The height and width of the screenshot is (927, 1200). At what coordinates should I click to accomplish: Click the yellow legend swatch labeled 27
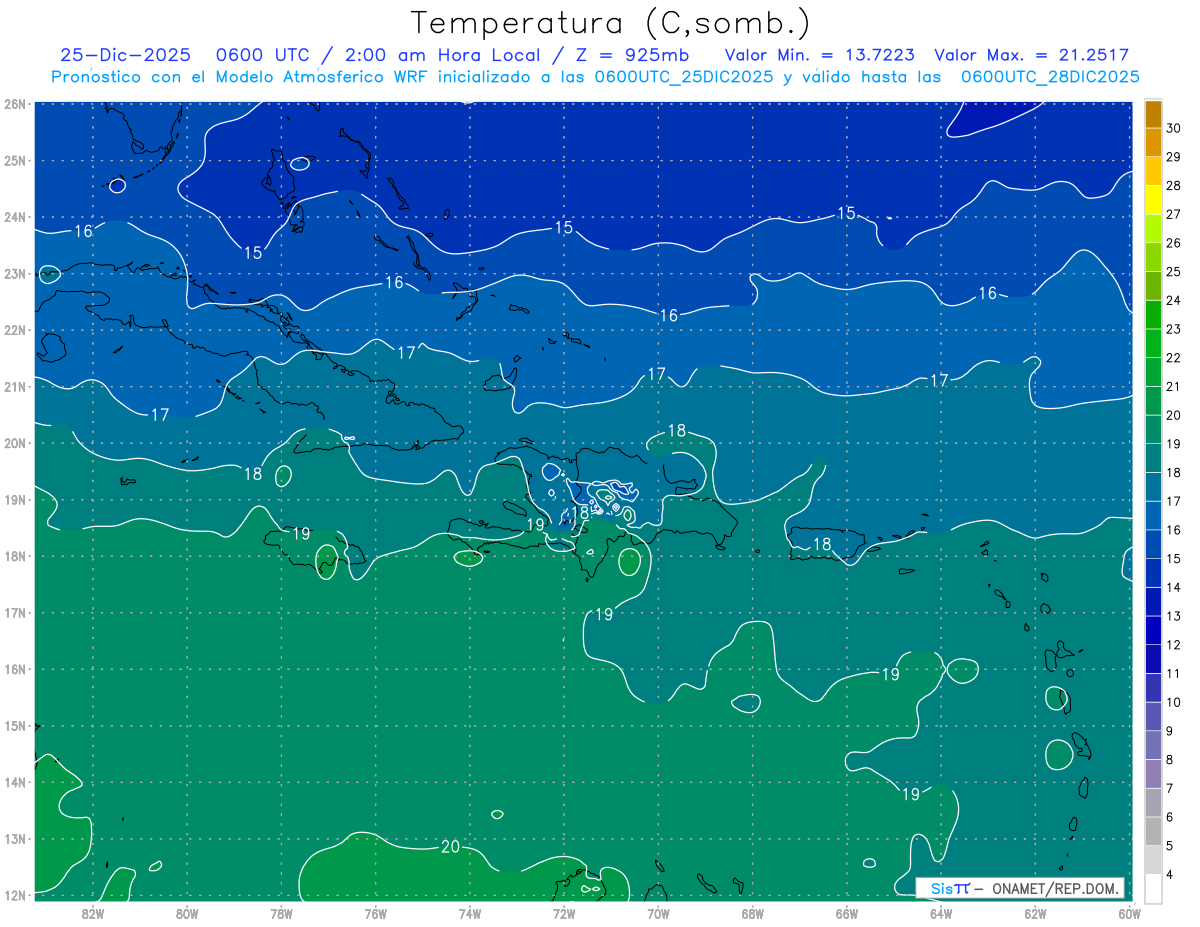coord(1153,200)
